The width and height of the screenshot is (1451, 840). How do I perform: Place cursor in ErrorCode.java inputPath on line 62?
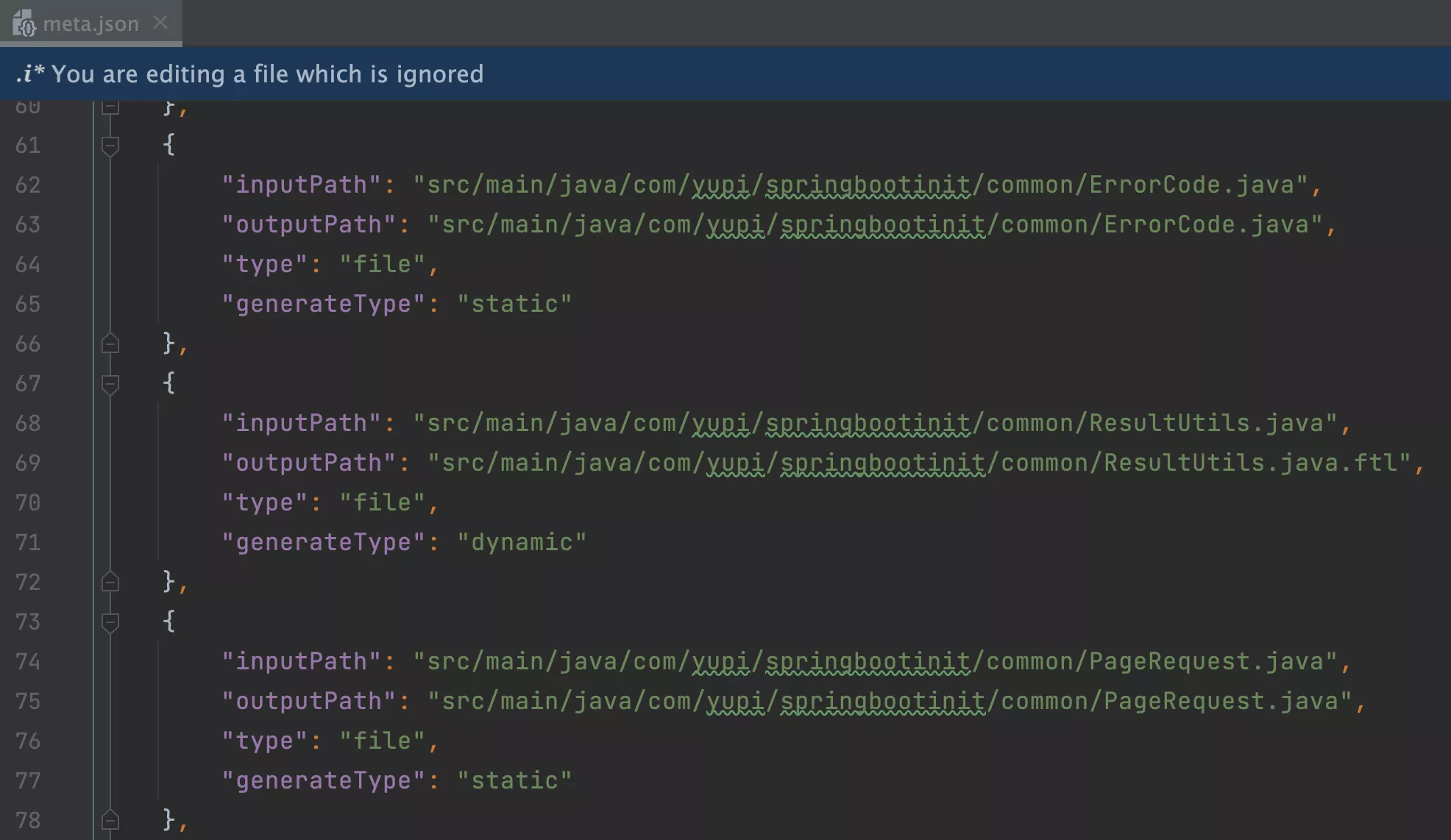click(860, 185)
